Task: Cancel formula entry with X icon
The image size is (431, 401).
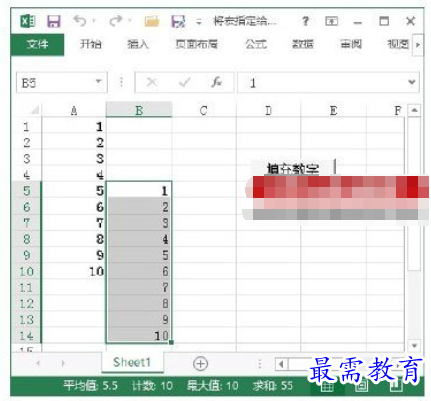Action: point(152,82)
